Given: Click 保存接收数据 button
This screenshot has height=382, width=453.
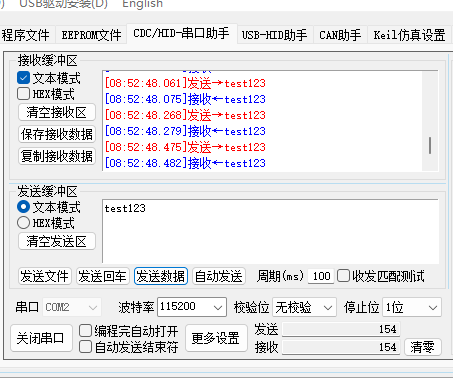Looking at the screenshot, I should tap(57, 134).
